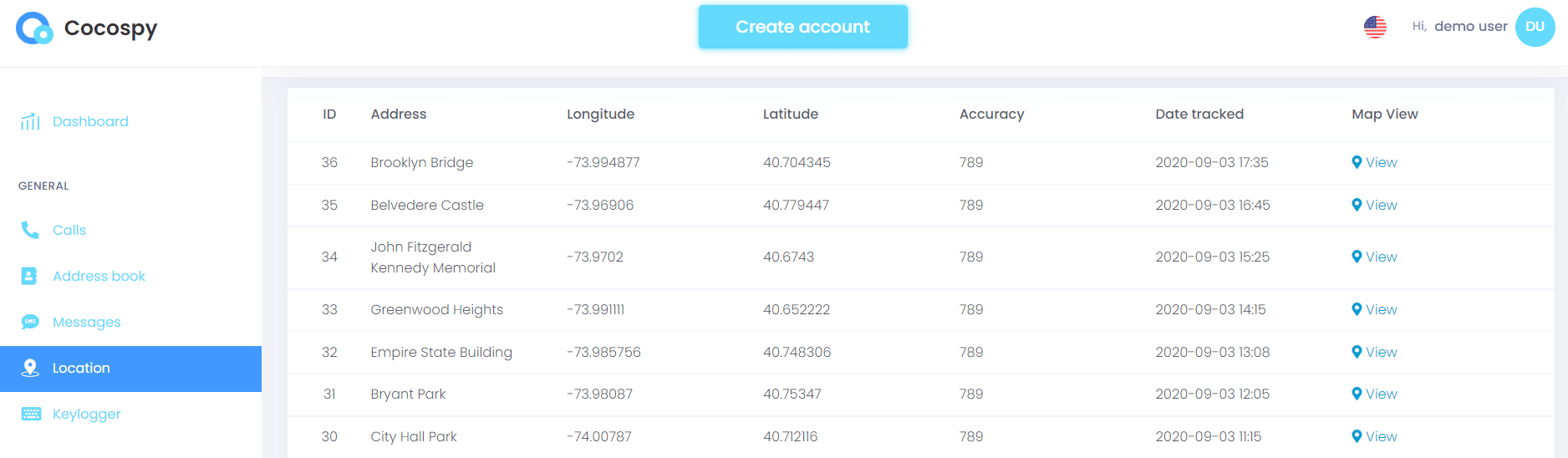View Belvedere Castle on the map
The height and width of the screenshot is (458, 1568).
1381,205
